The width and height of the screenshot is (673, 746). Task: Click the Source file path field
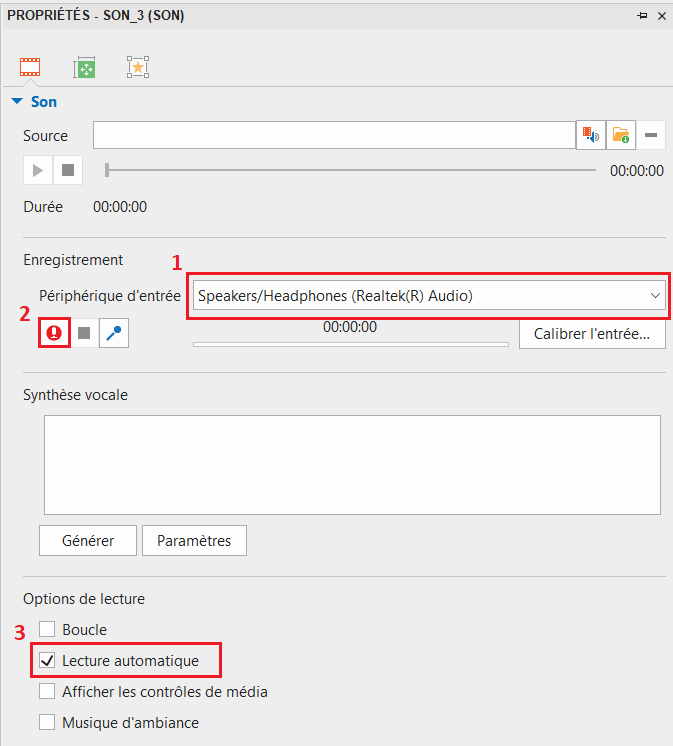pyautogui.click(x=333, y=135)
